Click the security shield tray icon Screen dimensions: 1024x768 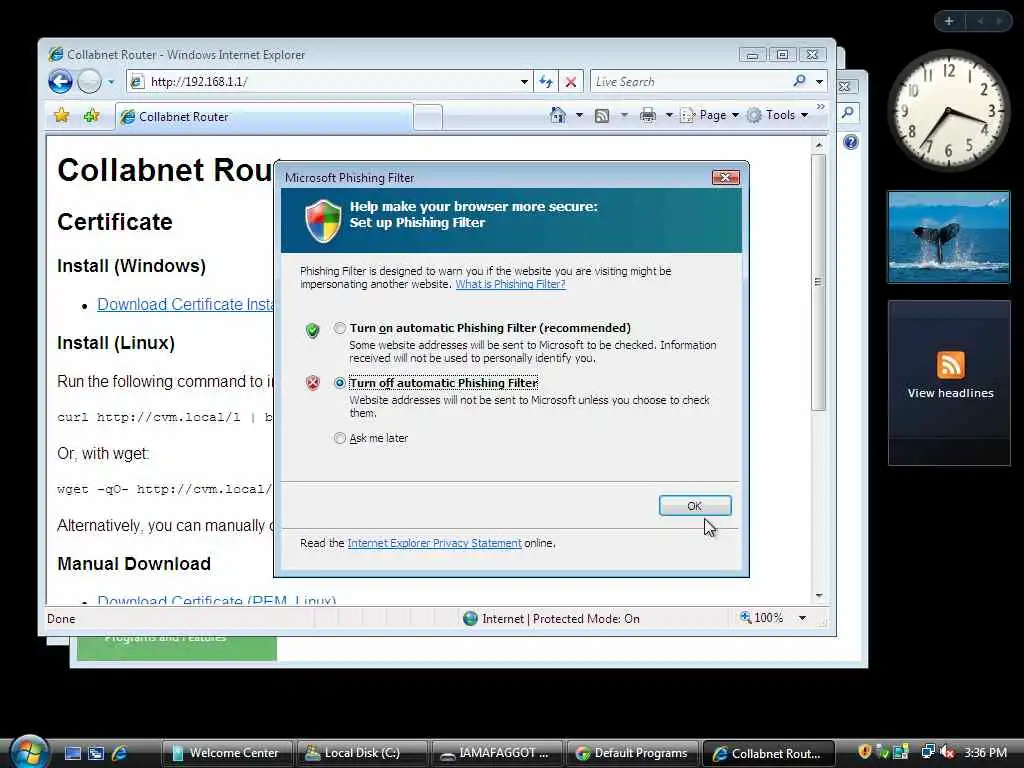tap(865, 752)
